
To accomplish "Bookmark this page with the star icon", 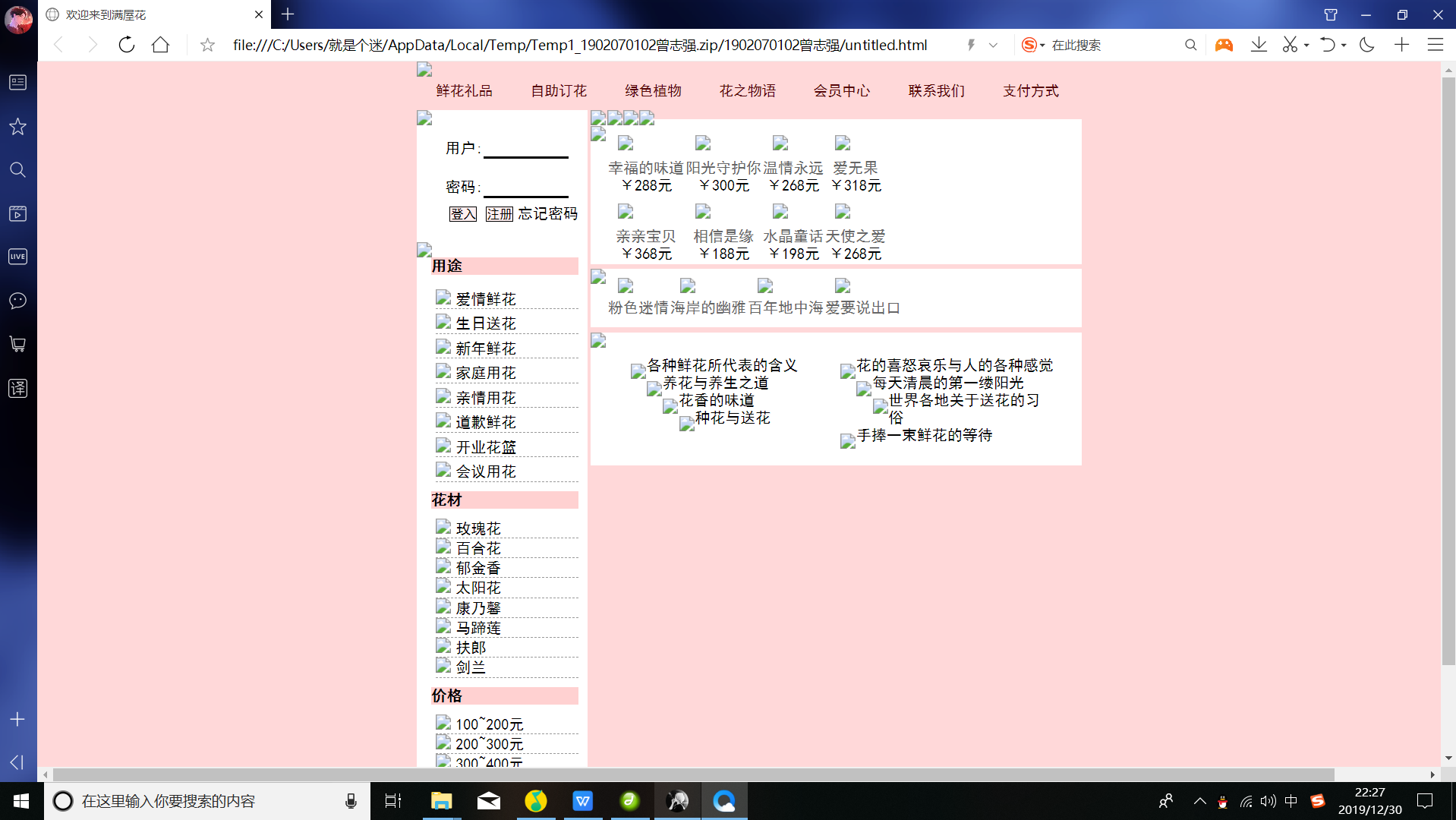I will click(x=207, y=46).
